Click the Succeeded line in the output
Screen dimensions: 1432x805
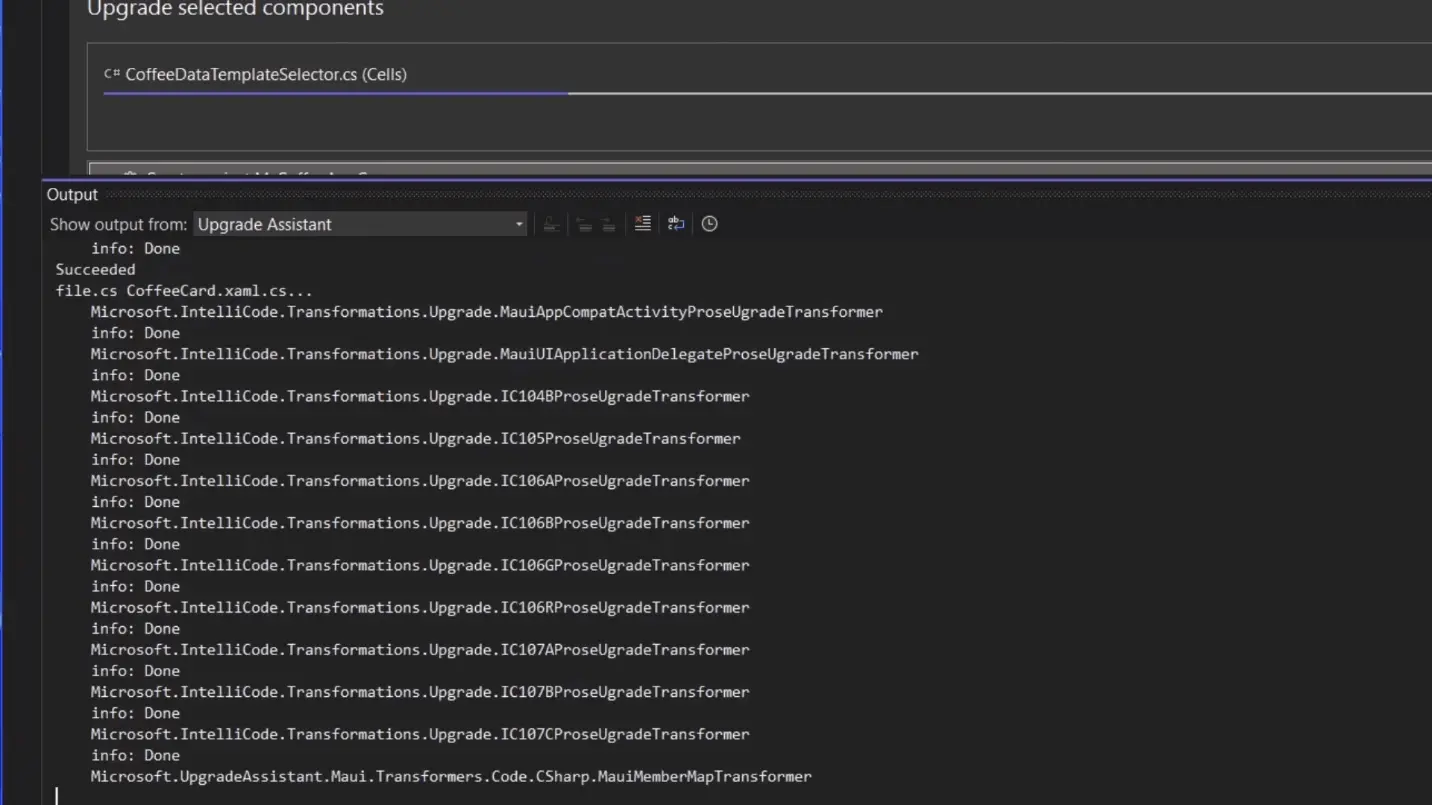point(95,269)
